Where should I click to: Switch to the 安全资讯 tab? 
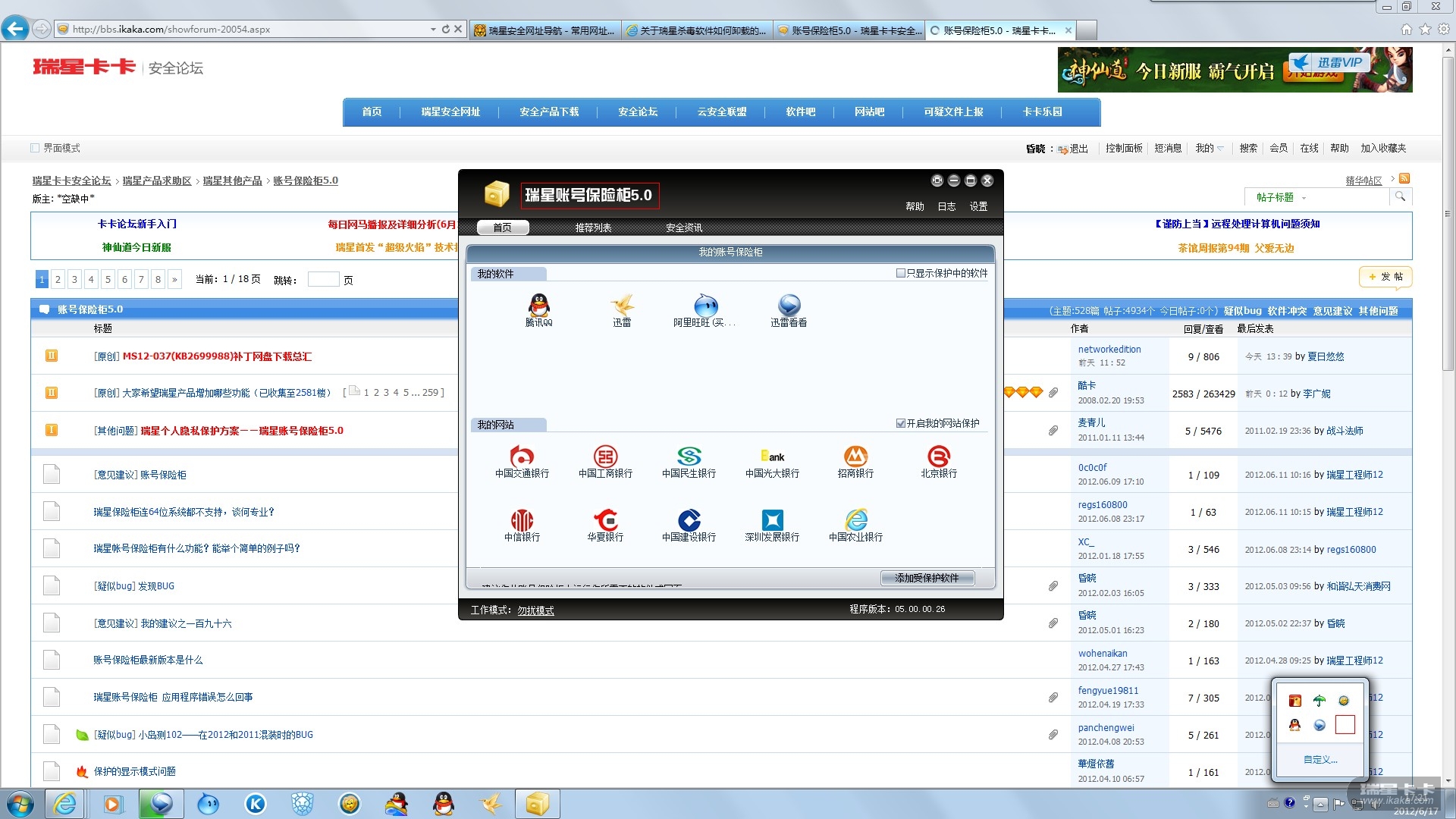684,227
